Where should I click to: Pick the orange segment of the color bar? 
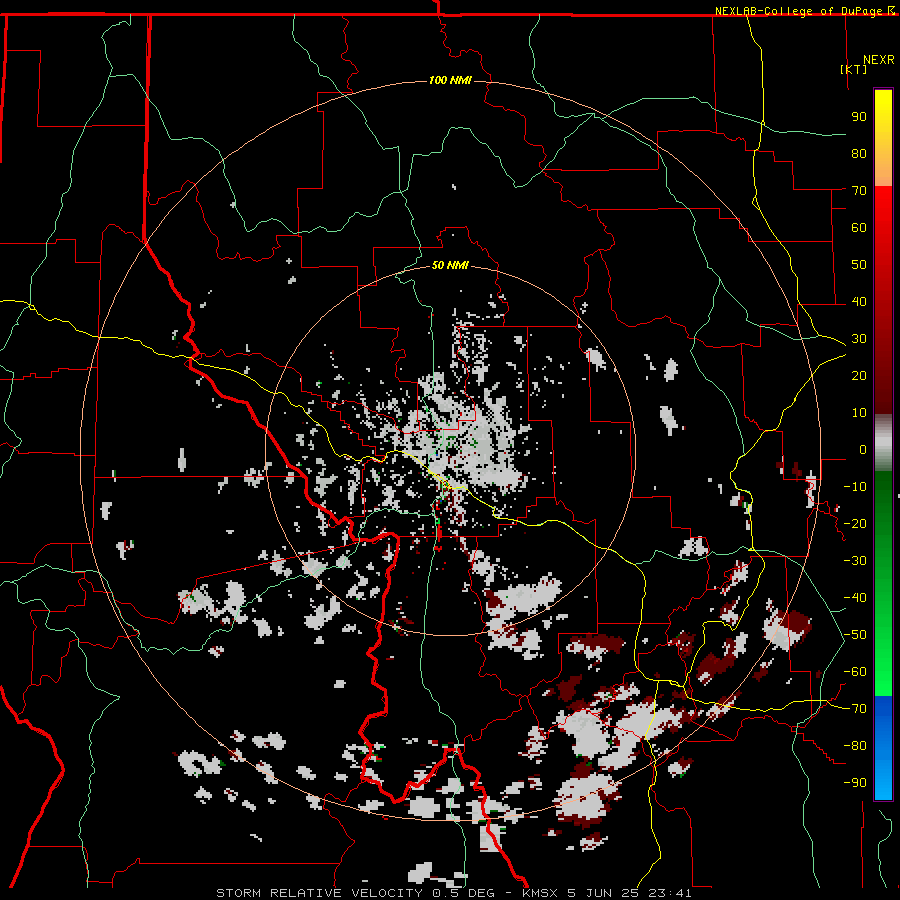point(883,166)
